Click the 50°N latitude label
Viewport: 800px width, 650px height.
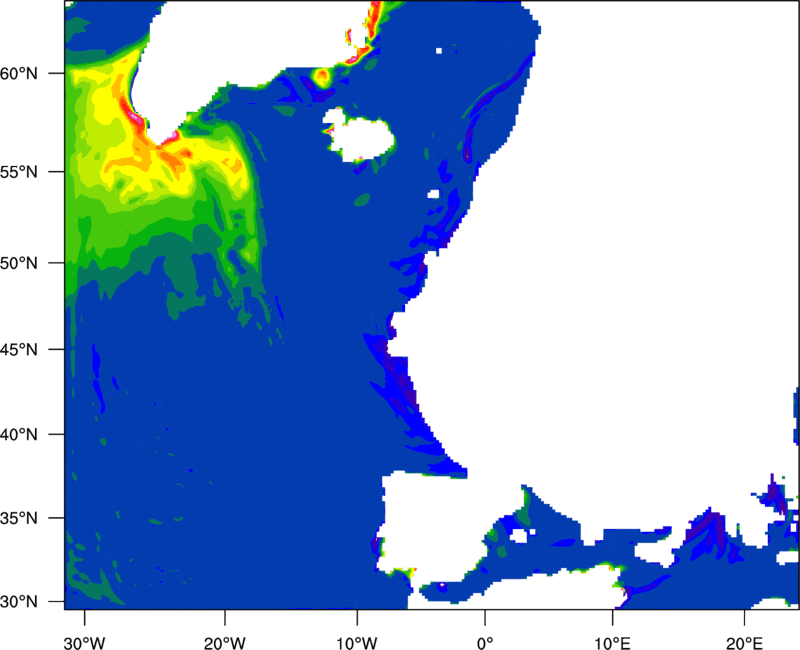pyautogui.click(x=19, y=263)
